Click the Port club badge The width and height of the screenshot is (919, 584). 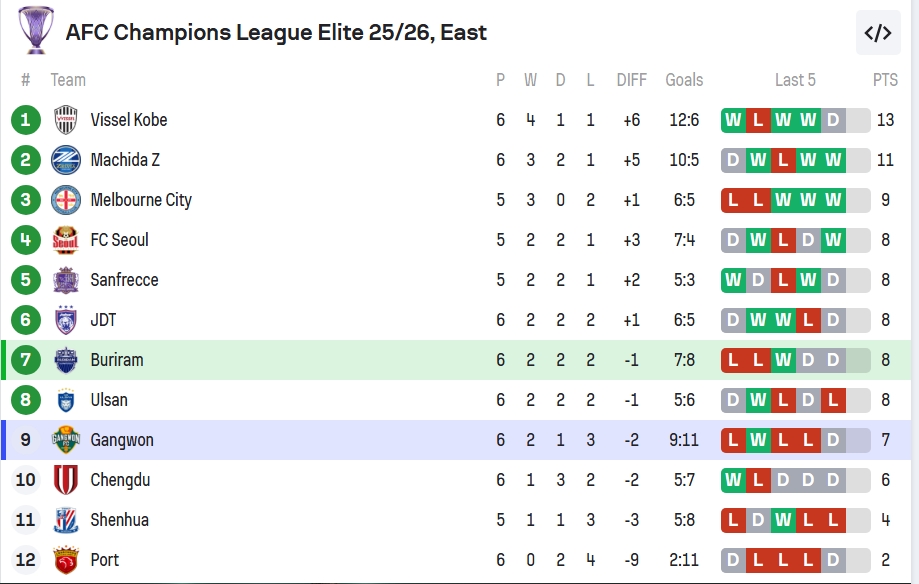66,560
